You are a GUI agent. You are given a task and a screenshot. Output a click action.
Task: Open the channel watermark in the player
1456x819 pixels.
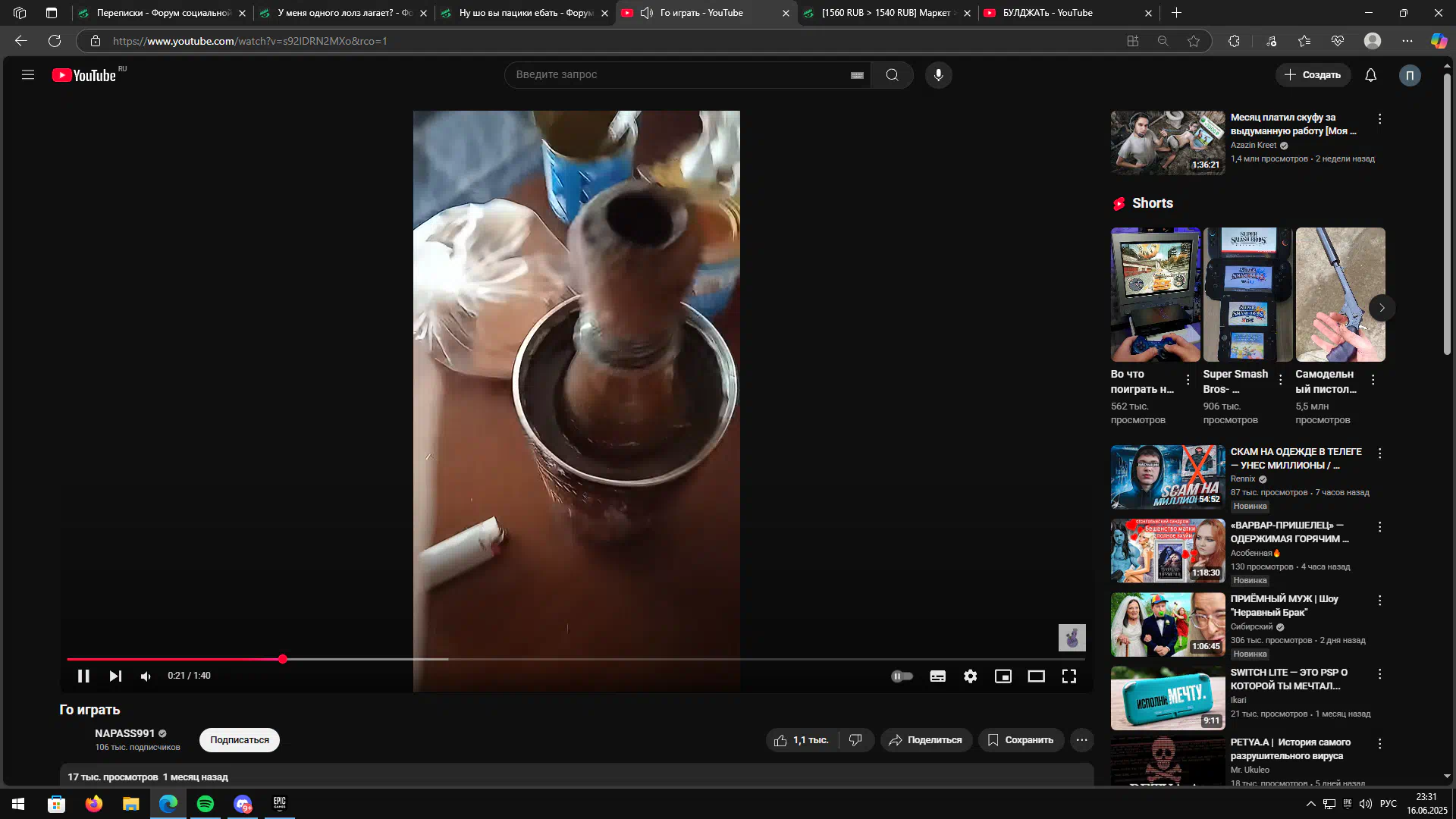[x=1072, y=638]
